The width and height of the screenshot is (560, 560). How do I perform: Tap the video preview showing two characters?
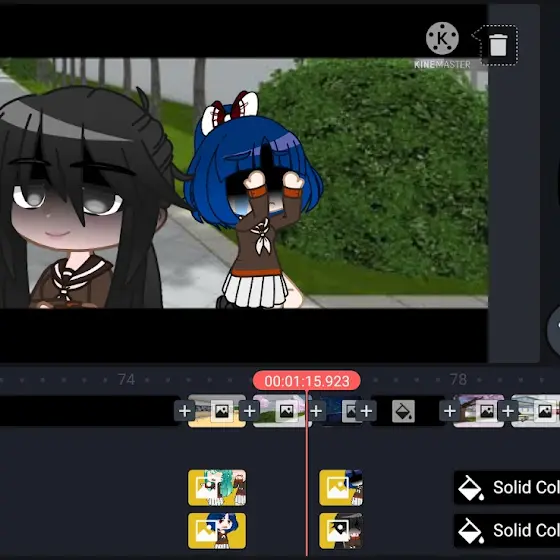(x=244, y=183)
